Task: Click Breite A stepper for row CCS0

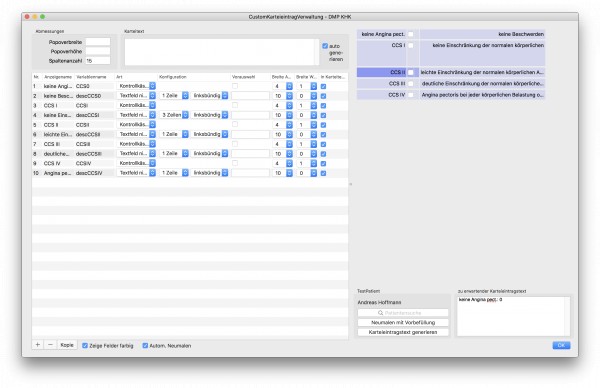Action: tap(289, 86)
